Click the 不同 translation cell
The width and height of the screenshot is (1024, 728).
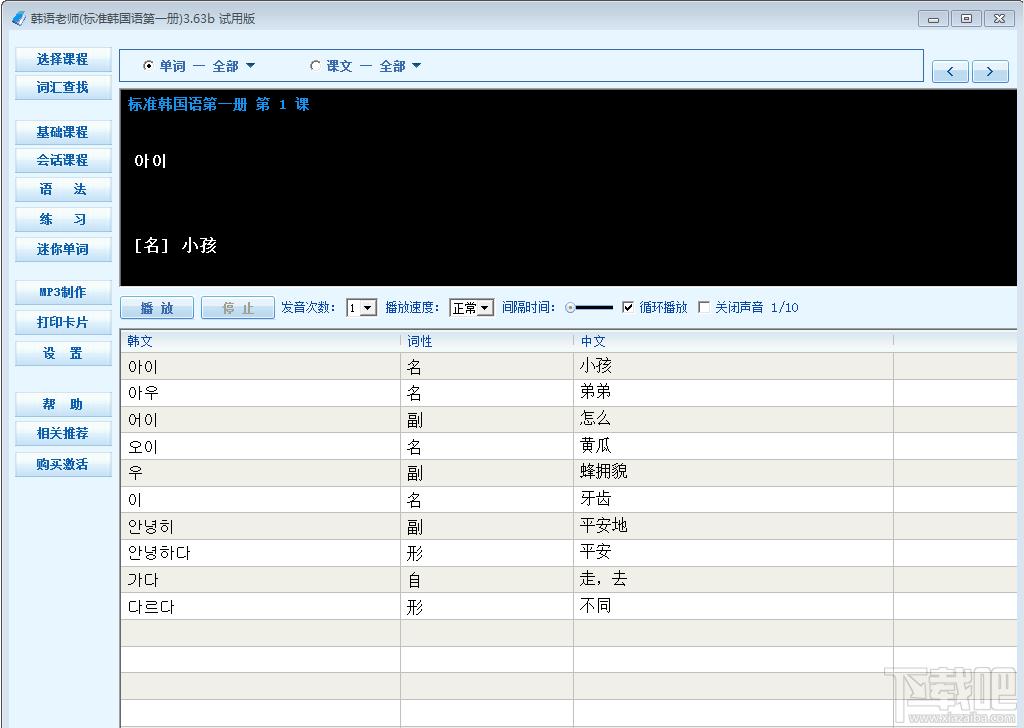tap(733, 607)
